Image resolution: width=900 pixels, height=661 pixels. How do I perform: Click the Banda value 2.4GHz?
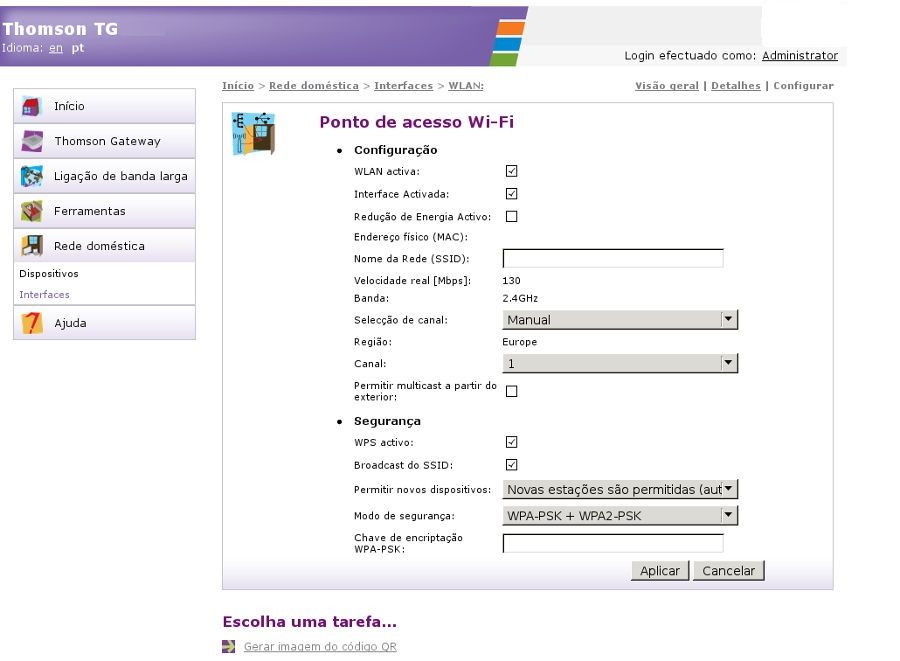coord(519,298)
